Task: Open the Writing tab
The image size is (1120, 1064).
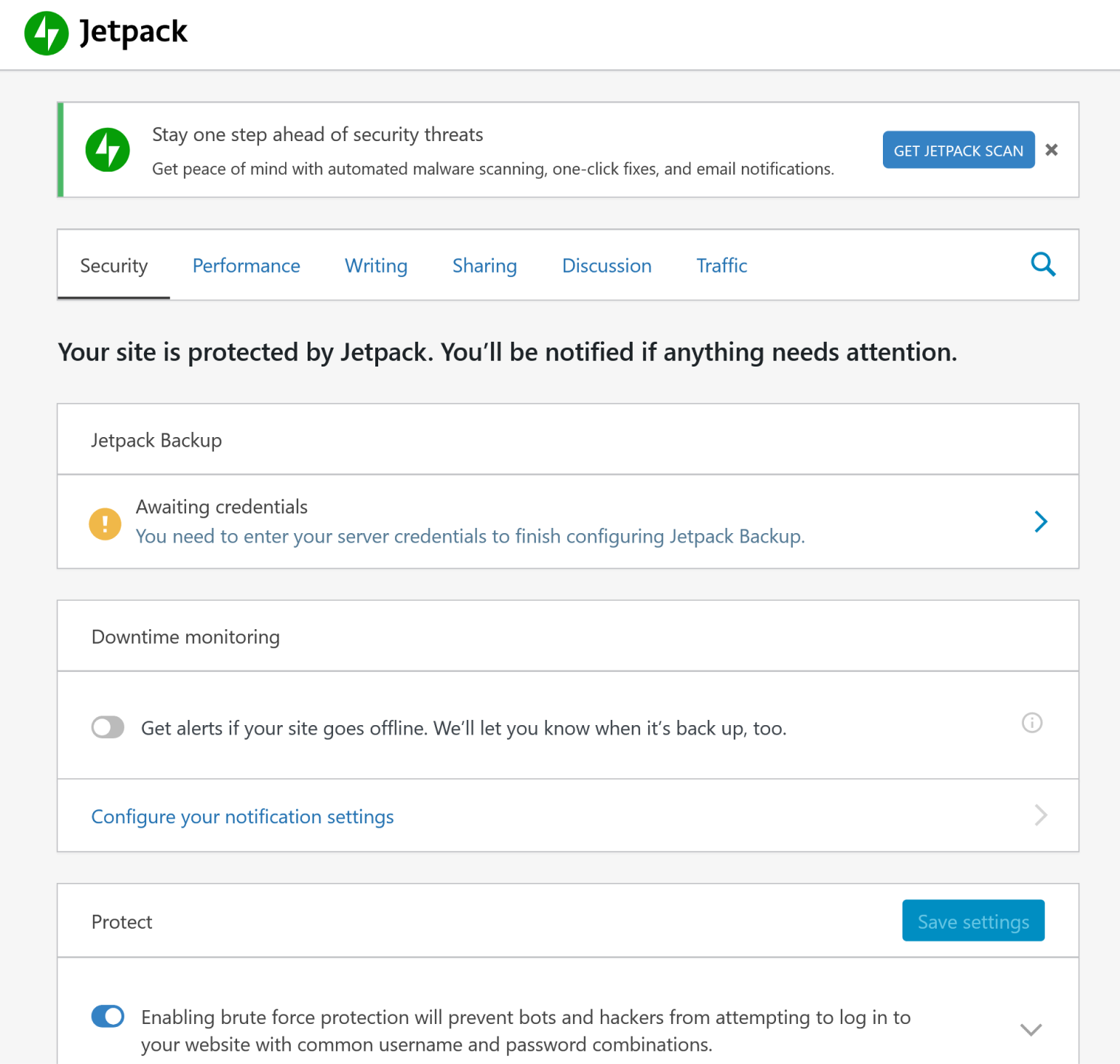Action: [x=376, y=266]
